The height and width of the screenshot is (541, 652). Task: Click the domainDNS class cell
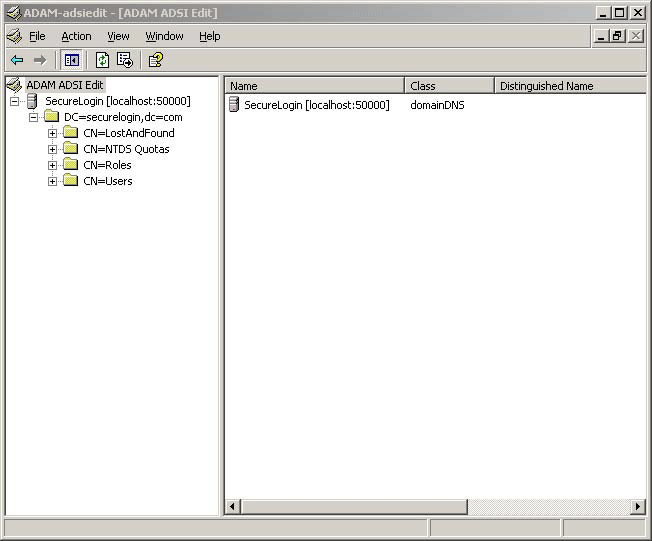coord(437,105)
